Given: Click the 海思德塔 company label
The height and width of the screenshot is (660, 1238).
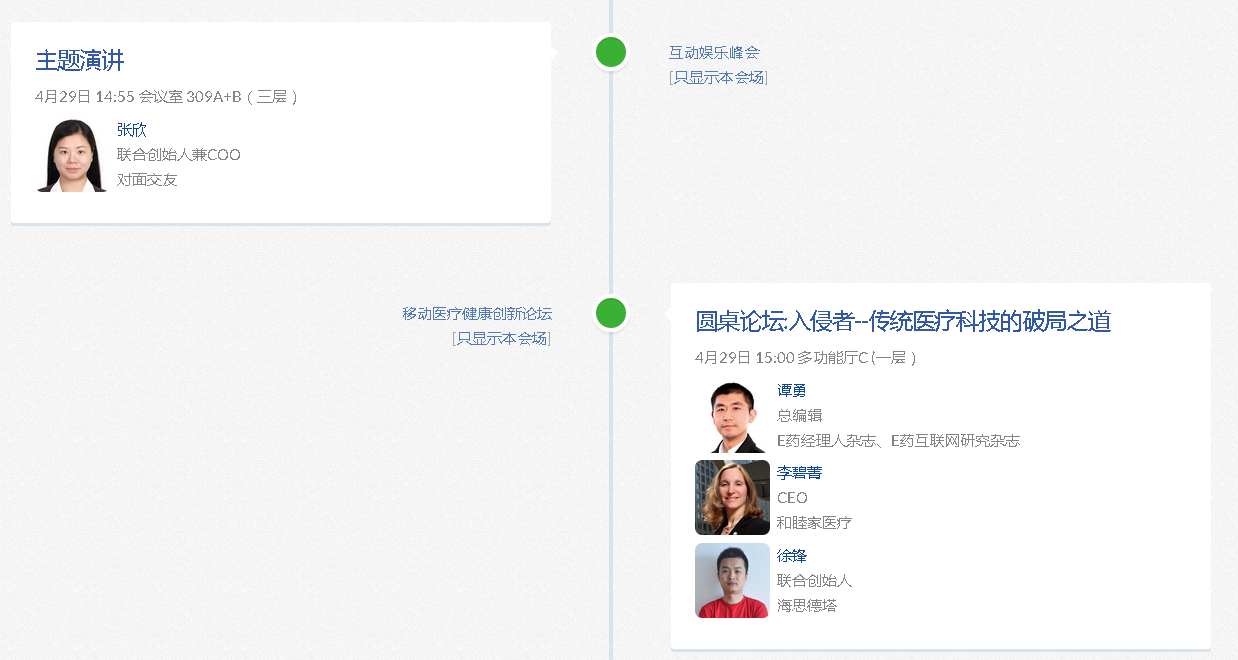Looking at the screenshot, I should point(806,606).
